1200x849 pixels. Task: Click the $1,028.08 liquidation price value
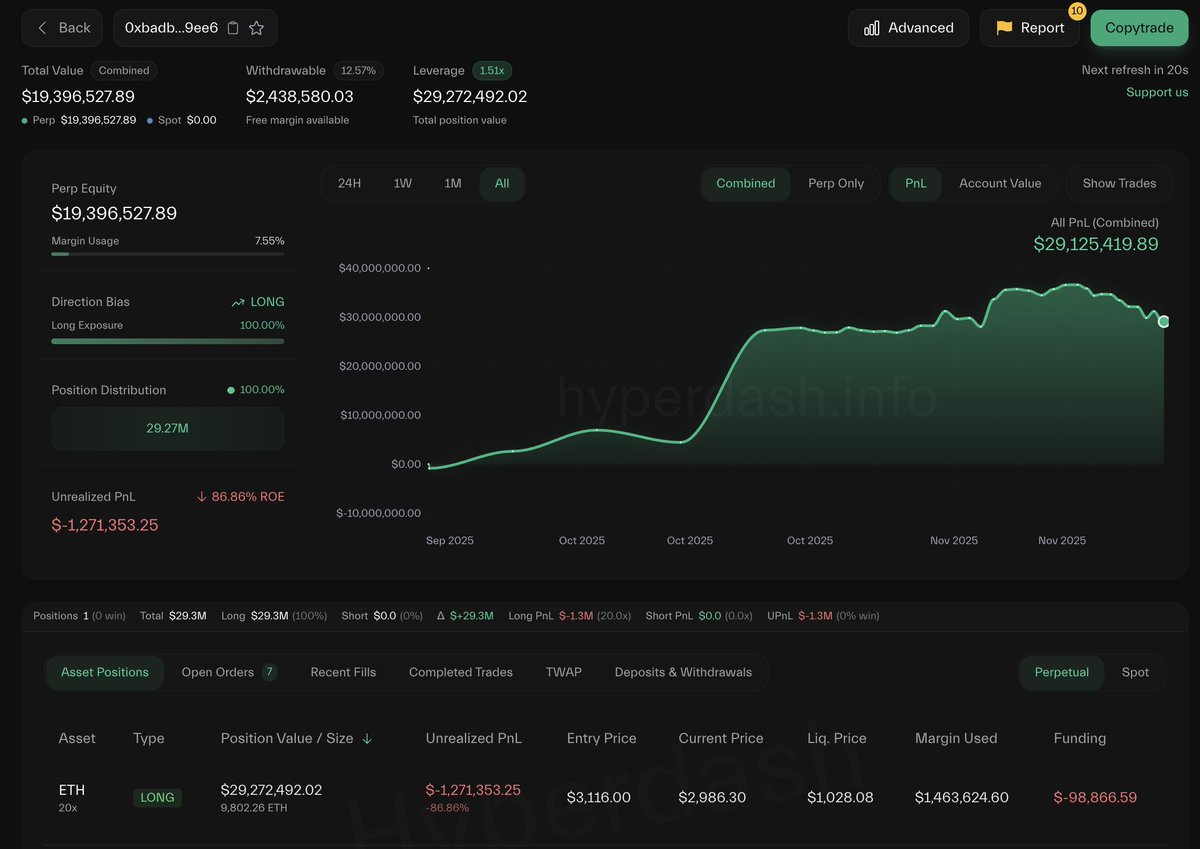[x=839, y=798]
